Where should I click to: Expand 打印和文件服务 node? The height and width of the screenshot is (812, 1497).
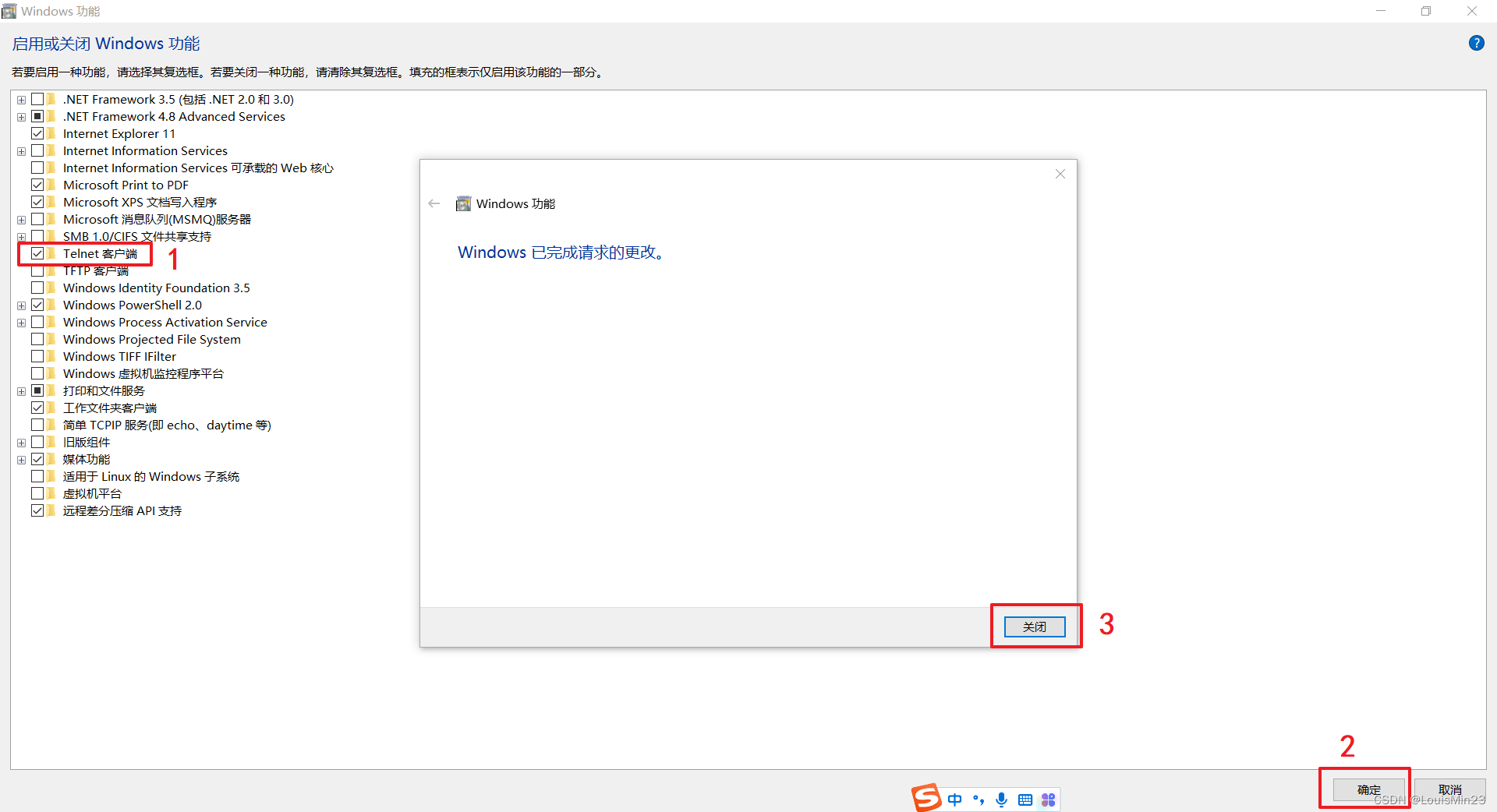click(x=21, y=391)
